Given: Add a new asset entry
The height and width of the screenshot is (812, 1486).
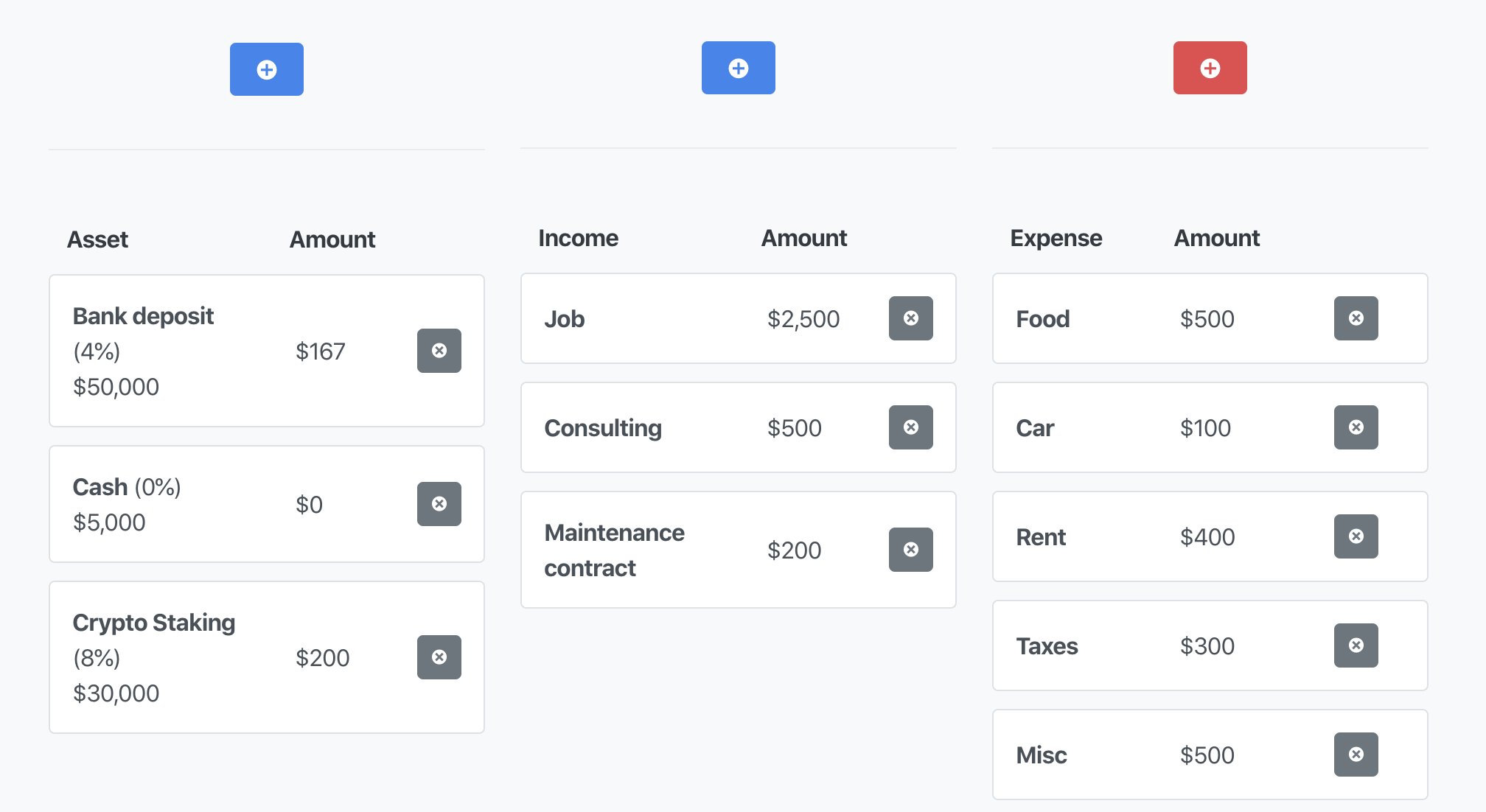Looking at the screenshot, I should (x=267, y=69).
